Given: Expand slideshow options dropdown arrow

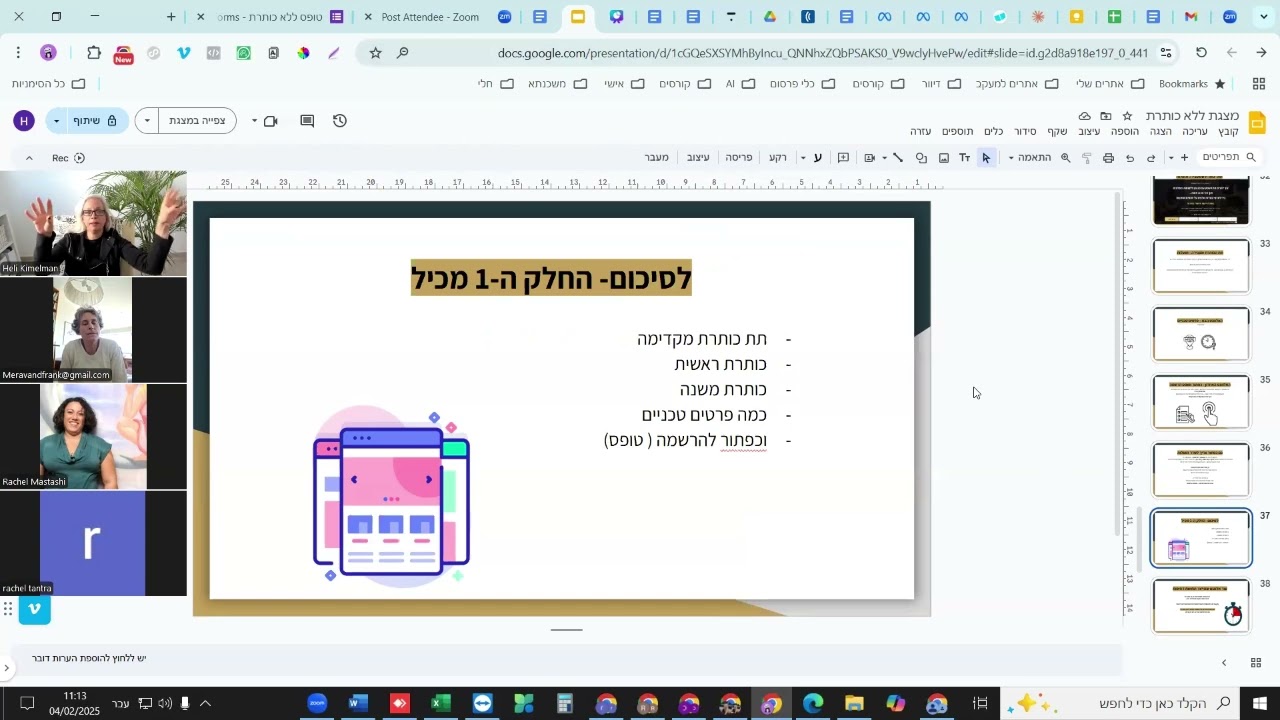Looking at the screenshot, I should coord(147,121).
